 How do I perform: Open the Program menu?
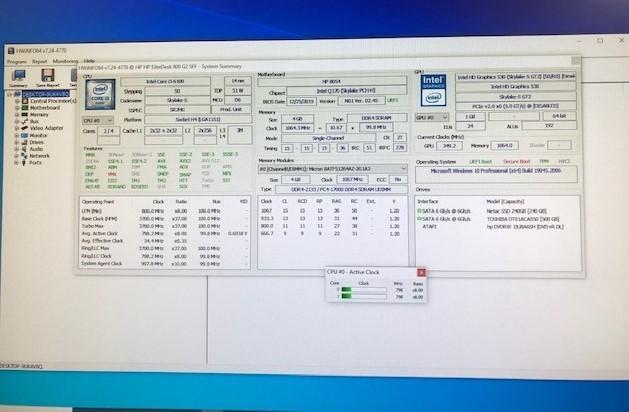click(x=17, y=62)
